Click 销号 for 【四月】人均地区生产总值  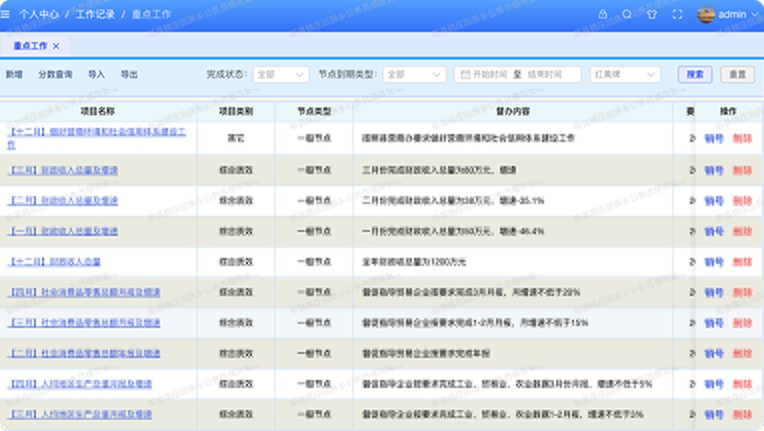[714, 384]
